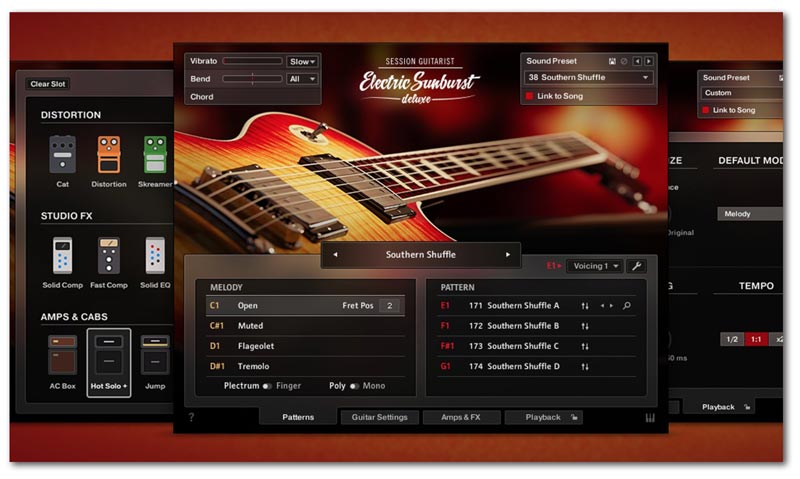Click the Clear Slot button

[48, 84]
